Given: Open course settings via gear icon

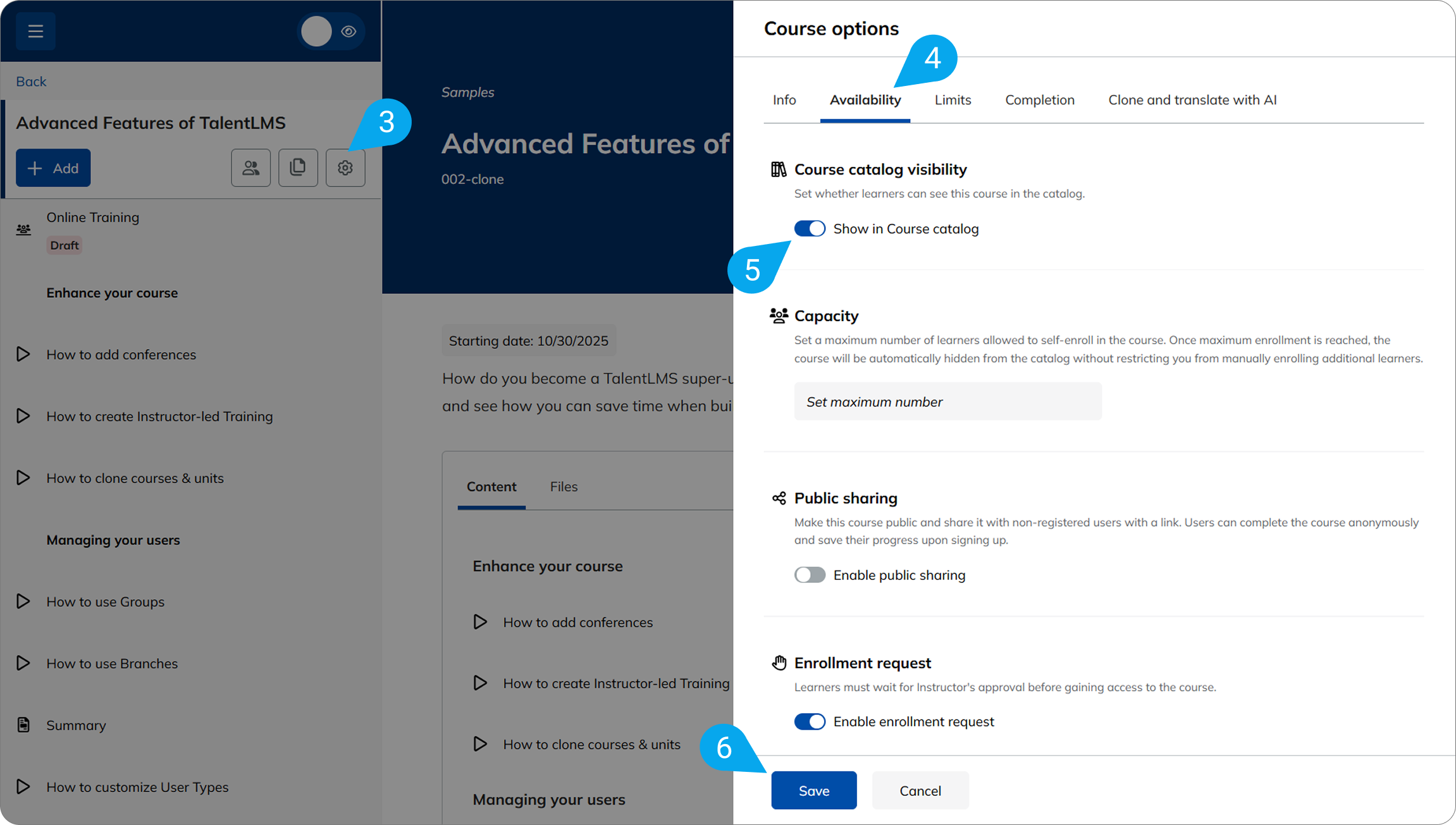Looking at the screenshot, I should 345,168.
